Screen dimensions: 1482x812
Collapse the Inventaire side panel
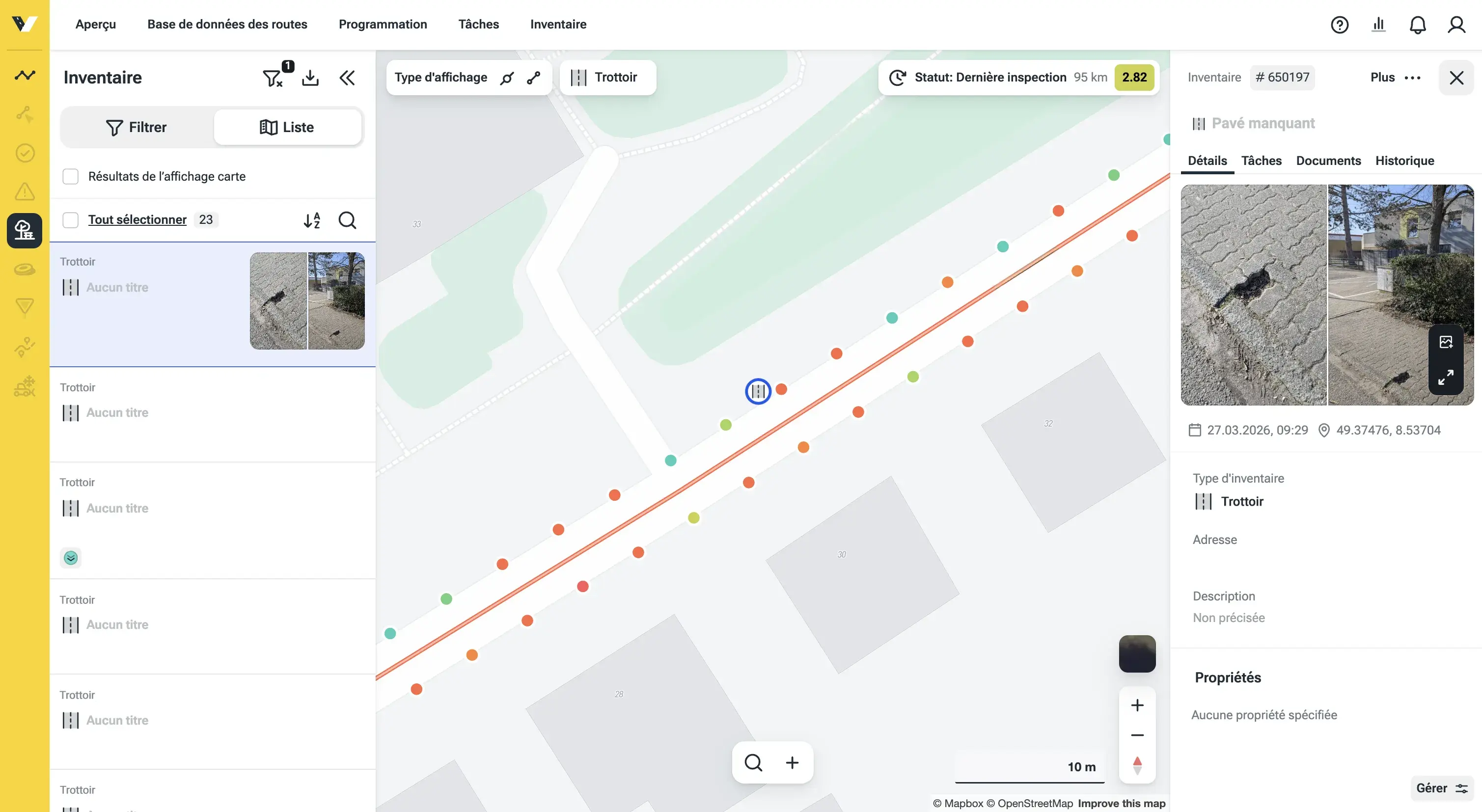click(347, 78)
